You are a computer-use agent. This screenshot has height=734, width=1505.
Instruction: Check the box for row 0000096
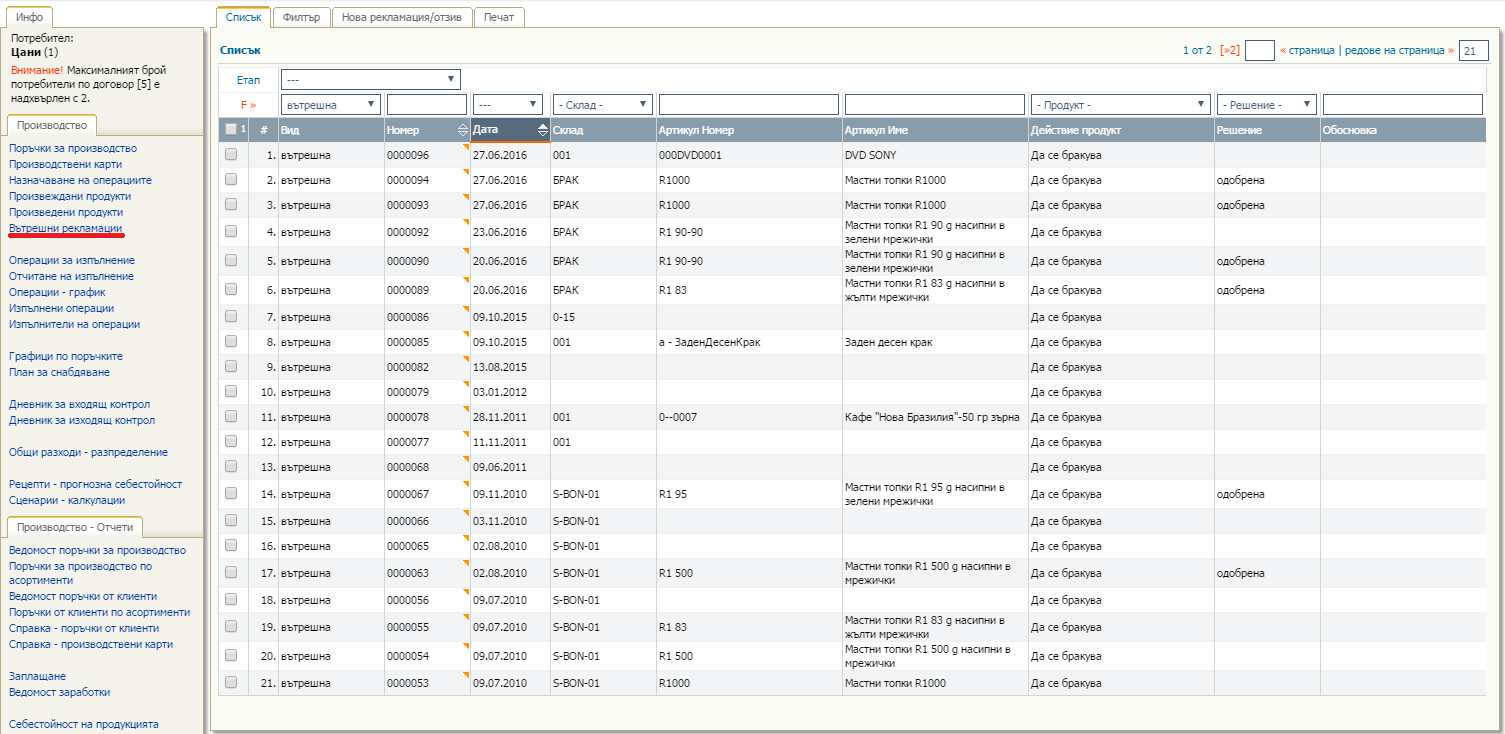[x=231, y=155]
